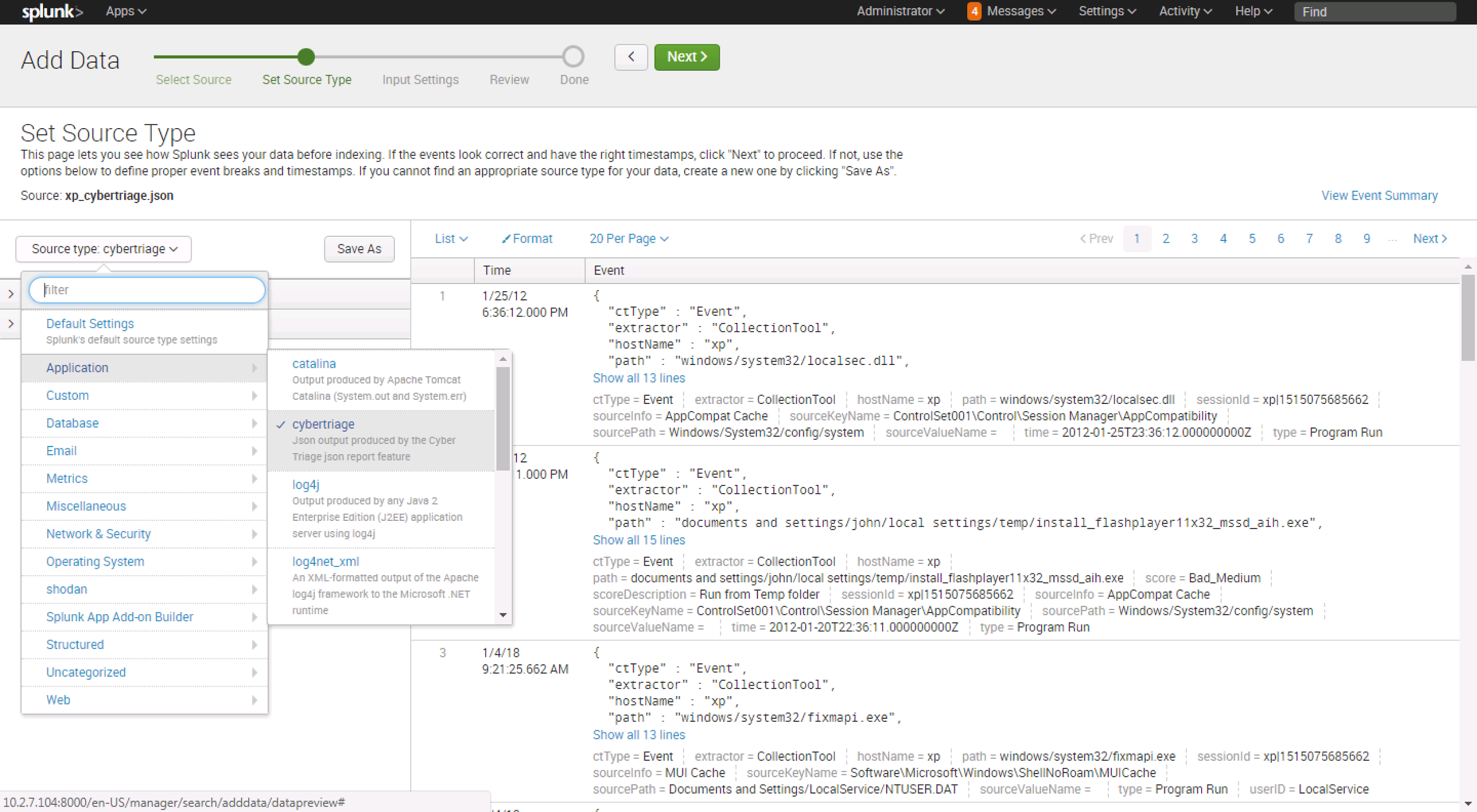Click the orange Messages count badge
The width and height of the screenshot is (1477, 812).
(x=974, y=11)
